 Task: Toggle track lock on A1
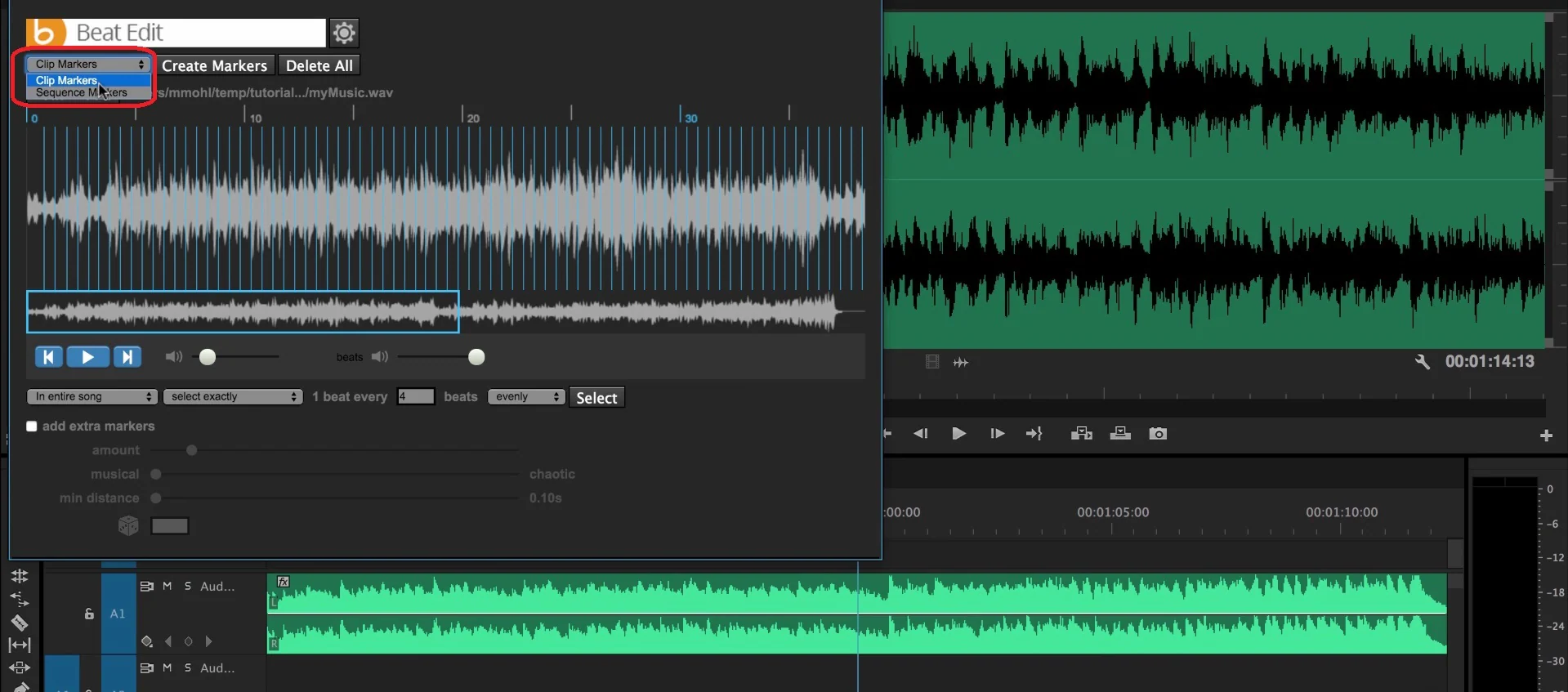coord(89,614)
